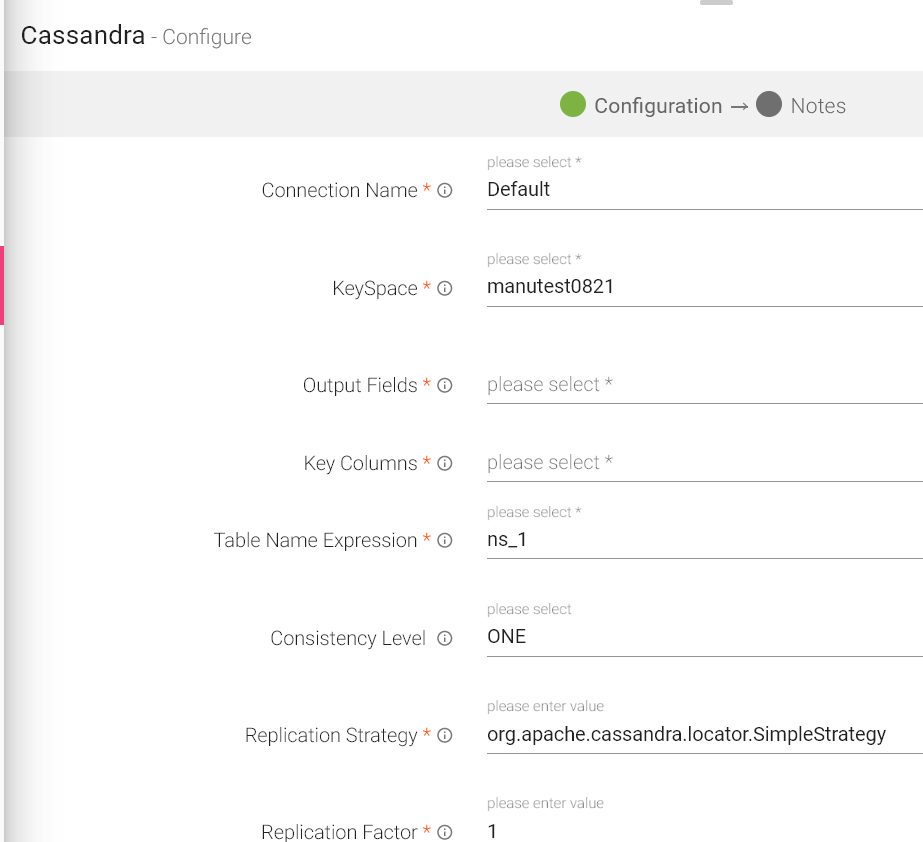Click the Replication Factor value field
923x842 pixels.
click(x=703, y=831)
